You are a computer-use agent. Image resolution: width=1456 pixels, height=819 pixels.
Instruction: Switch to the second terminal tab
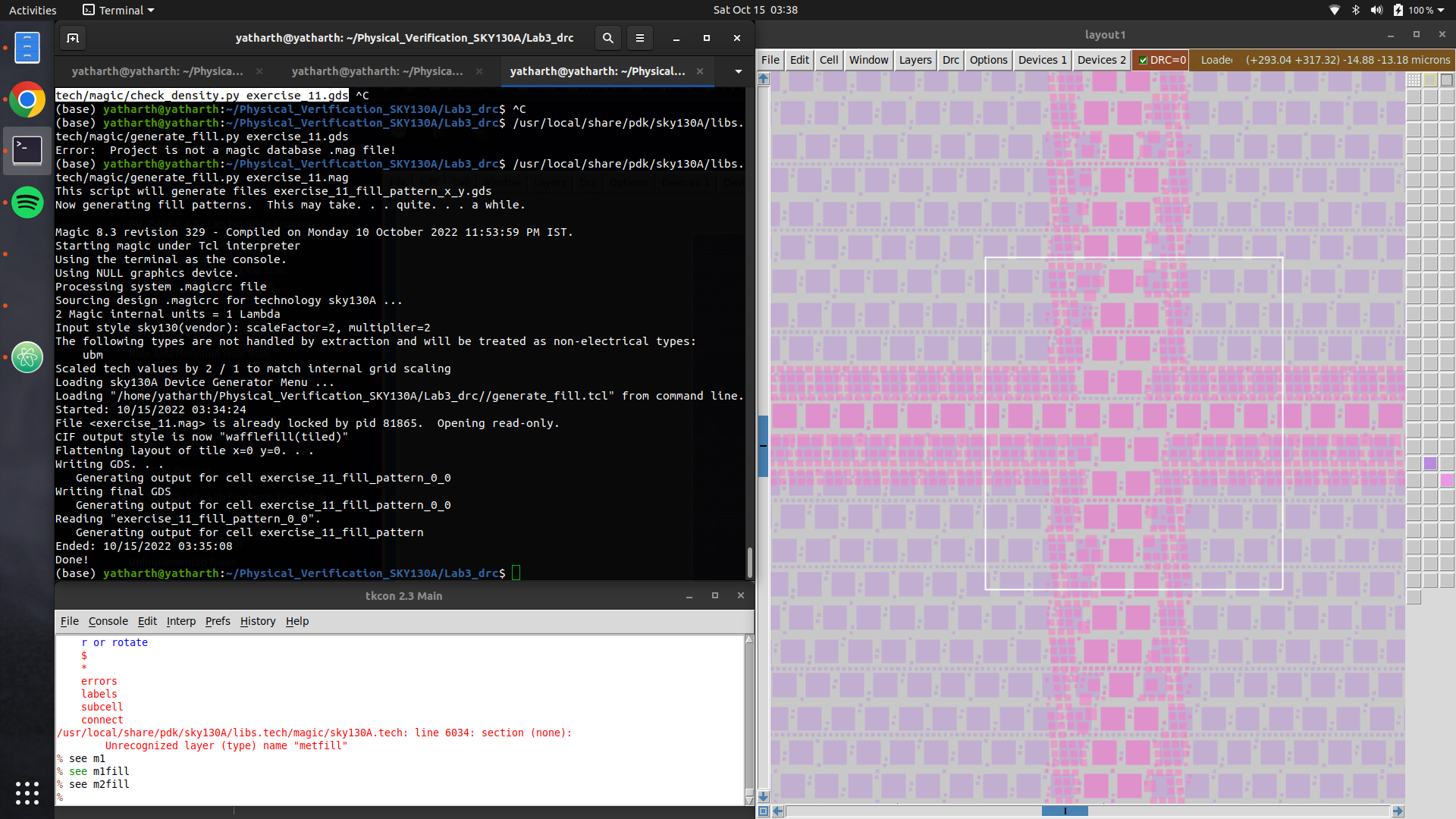pos(377,71)
